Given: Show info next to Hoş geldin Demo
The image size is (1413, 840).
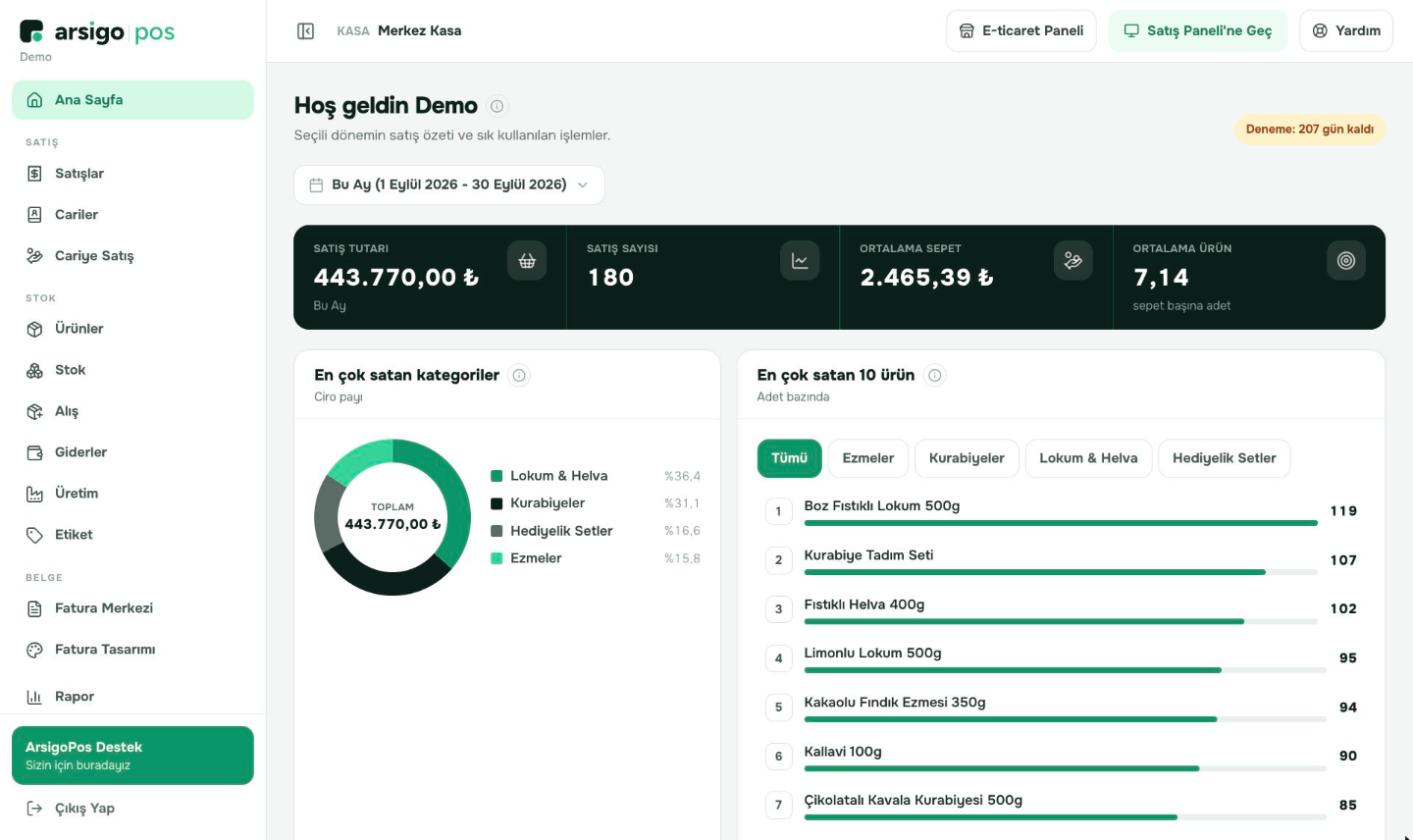Looking at the screenshot, I should coord(498,106).
